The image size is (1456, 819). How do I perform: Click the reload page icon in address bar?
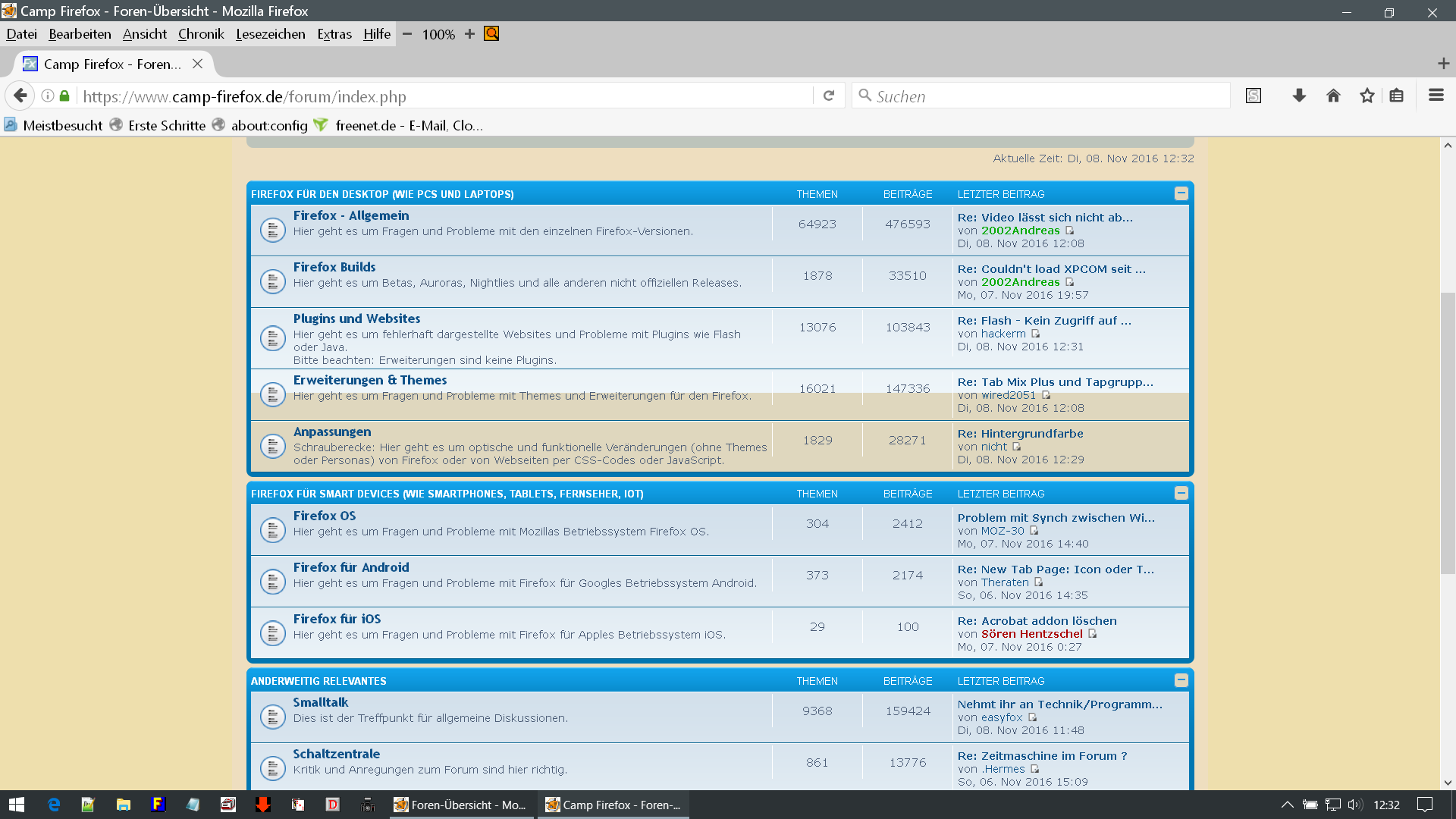point(829,96)
